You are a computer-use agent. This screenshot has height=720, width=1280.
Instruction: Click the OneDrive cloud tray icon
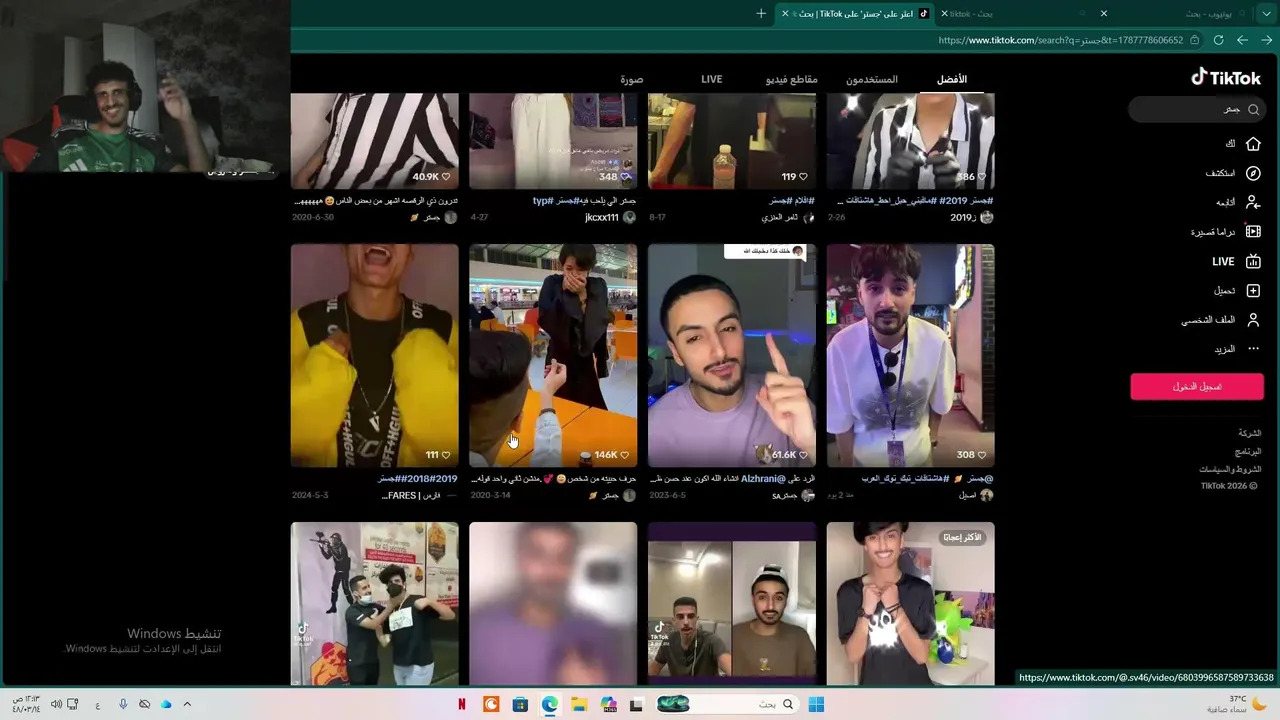click(x=166, y=704)
